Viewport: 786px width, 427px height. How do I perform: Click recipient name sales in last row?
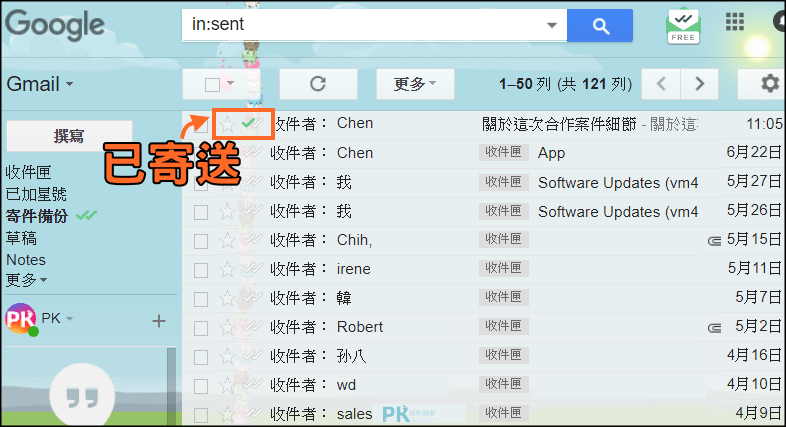354,414
